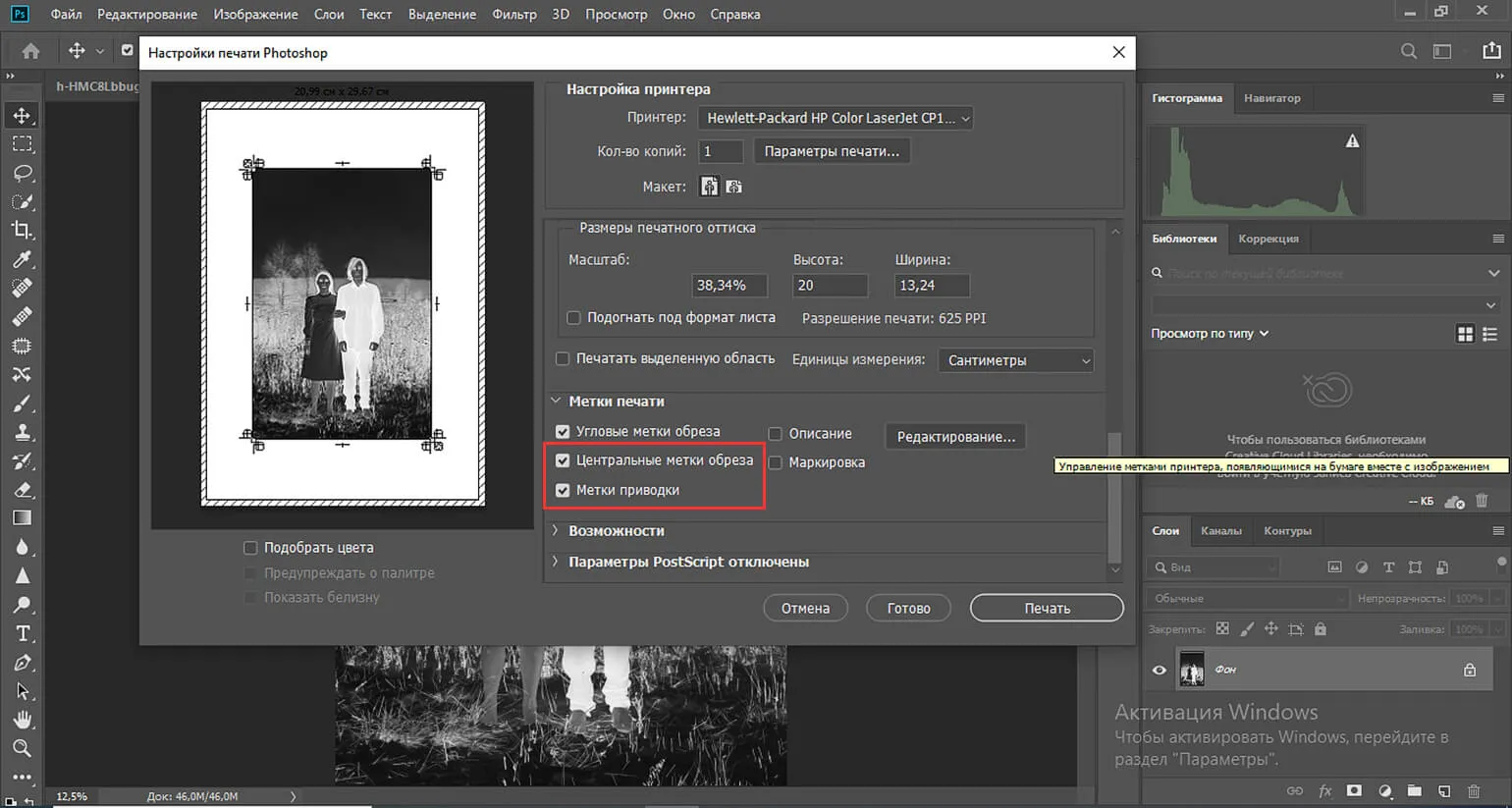
Task: Select the Hand tool
Action: coord(23,721)
